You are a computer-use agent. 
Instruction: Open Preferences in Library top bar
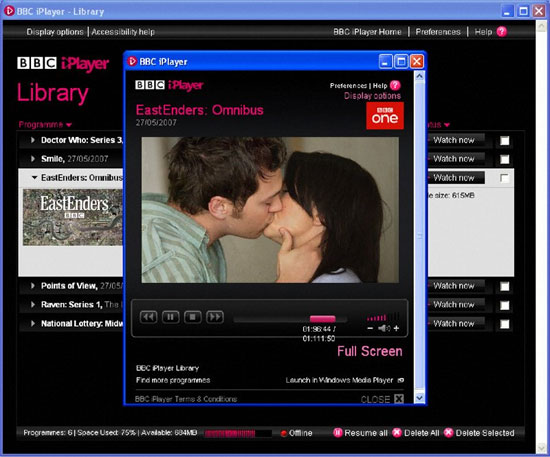point(438,32)
